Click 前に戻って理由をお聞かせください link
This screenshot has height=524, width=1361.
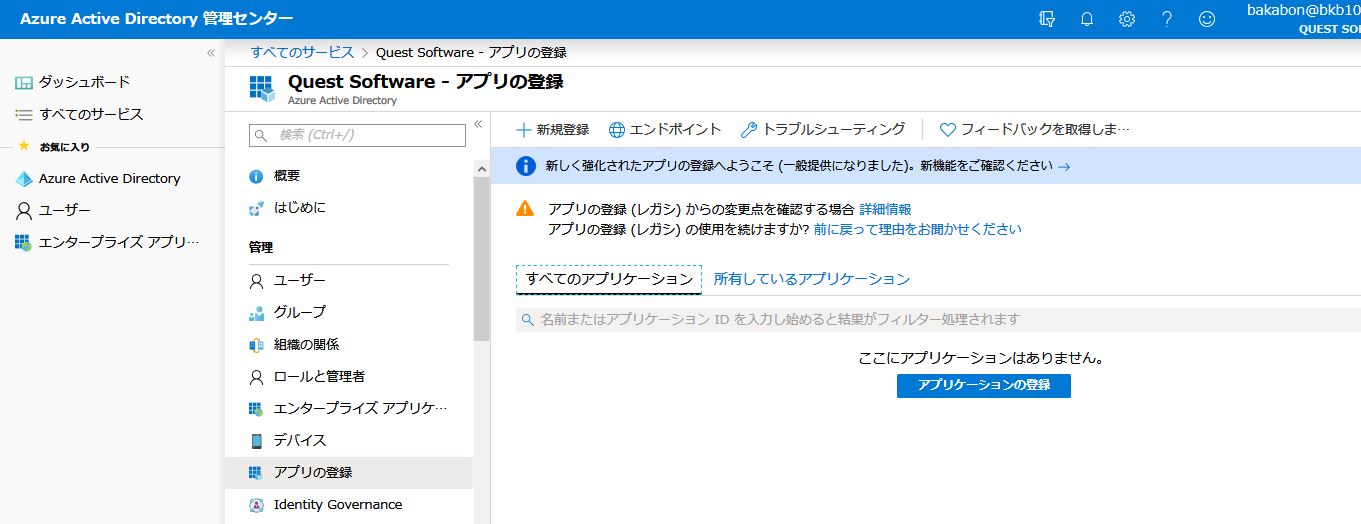(917, 229)
